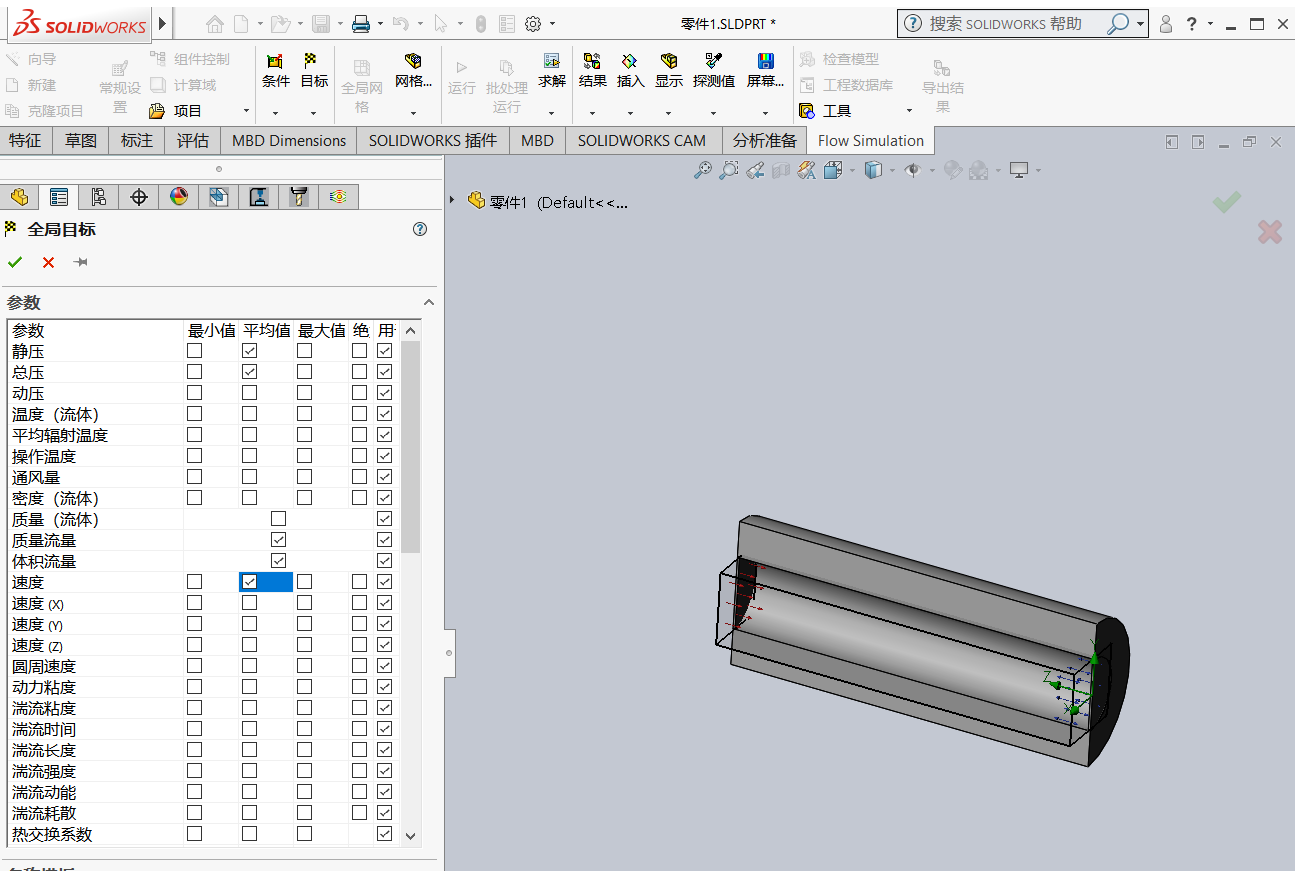The width and height of the screenshot is (1295, 871).
Task: Confirm goals with the green checkmark
Action: coord(14,262)
